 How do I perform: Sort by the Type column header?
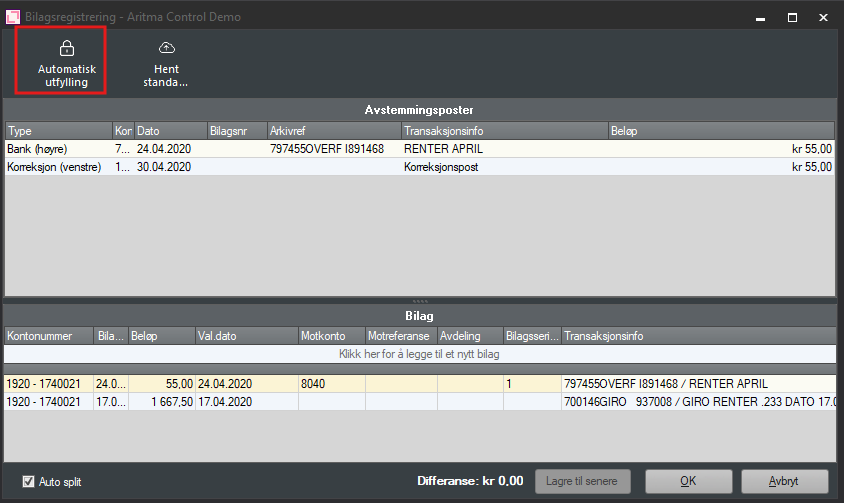point(58,131)
